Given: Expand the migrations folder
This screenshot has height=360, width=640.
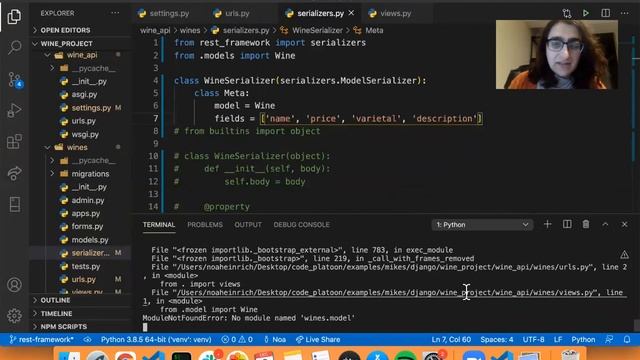Looking at the screenshot, I should click(90, 174).
